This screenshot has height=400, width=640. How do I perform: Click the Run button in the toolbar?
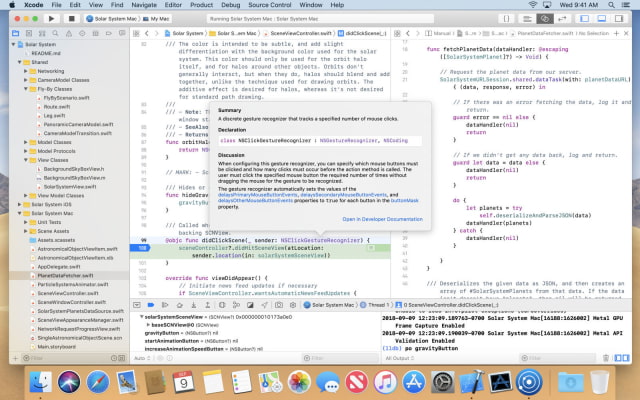coord(50,18)
